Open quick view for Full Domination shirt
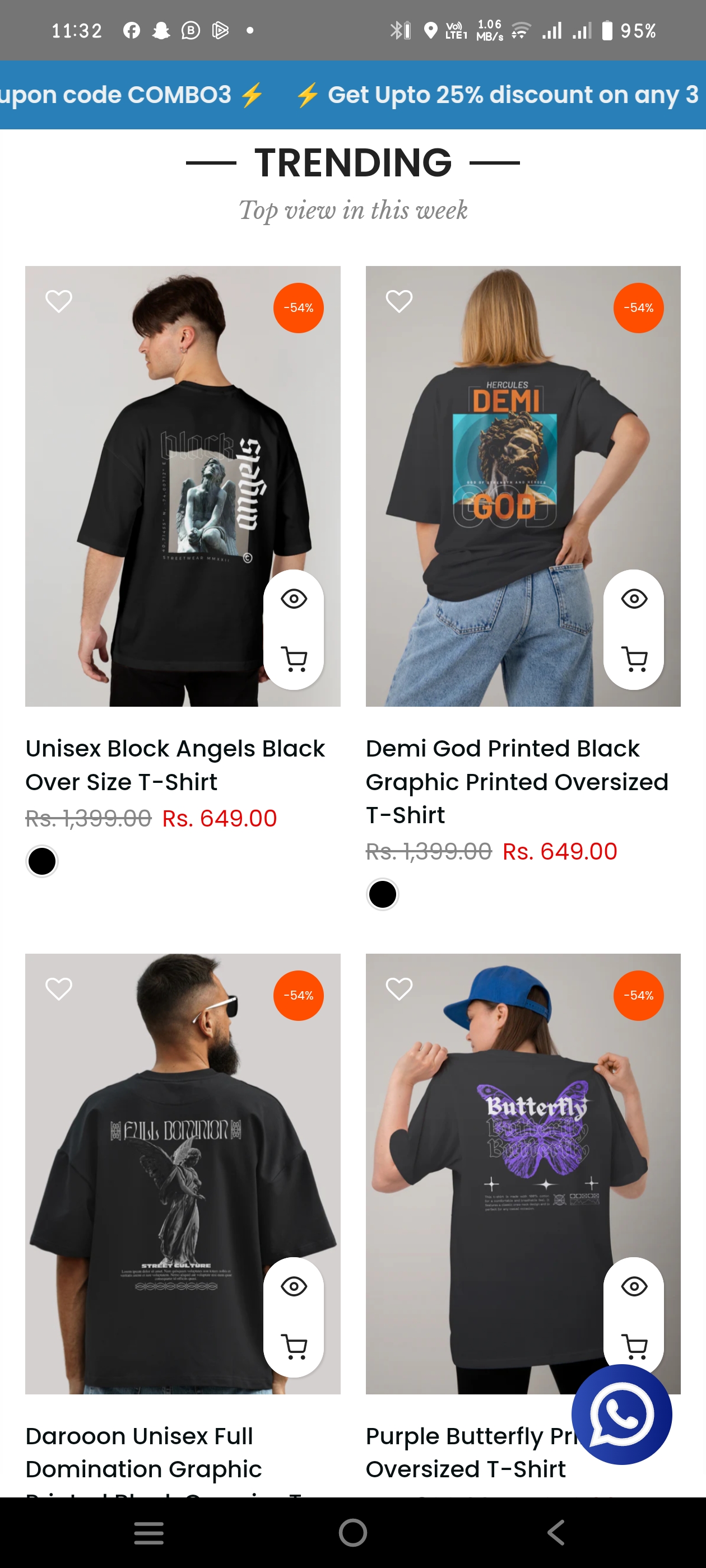The width and height of the screenshot is (706, 1568). point(294,1286)
